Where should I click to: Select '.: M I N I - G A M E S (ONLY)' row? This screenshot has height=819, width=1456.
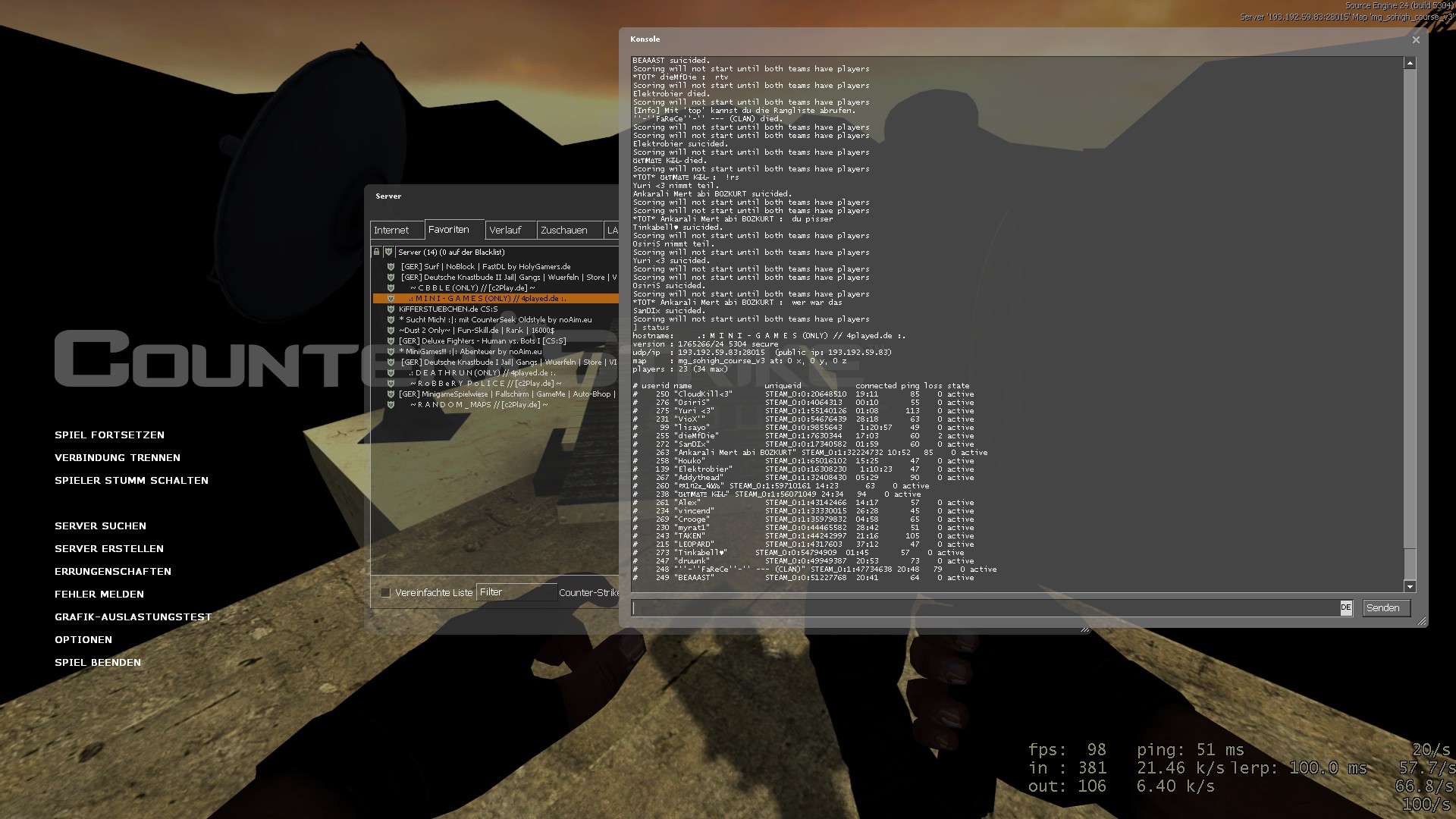point(496,299)
